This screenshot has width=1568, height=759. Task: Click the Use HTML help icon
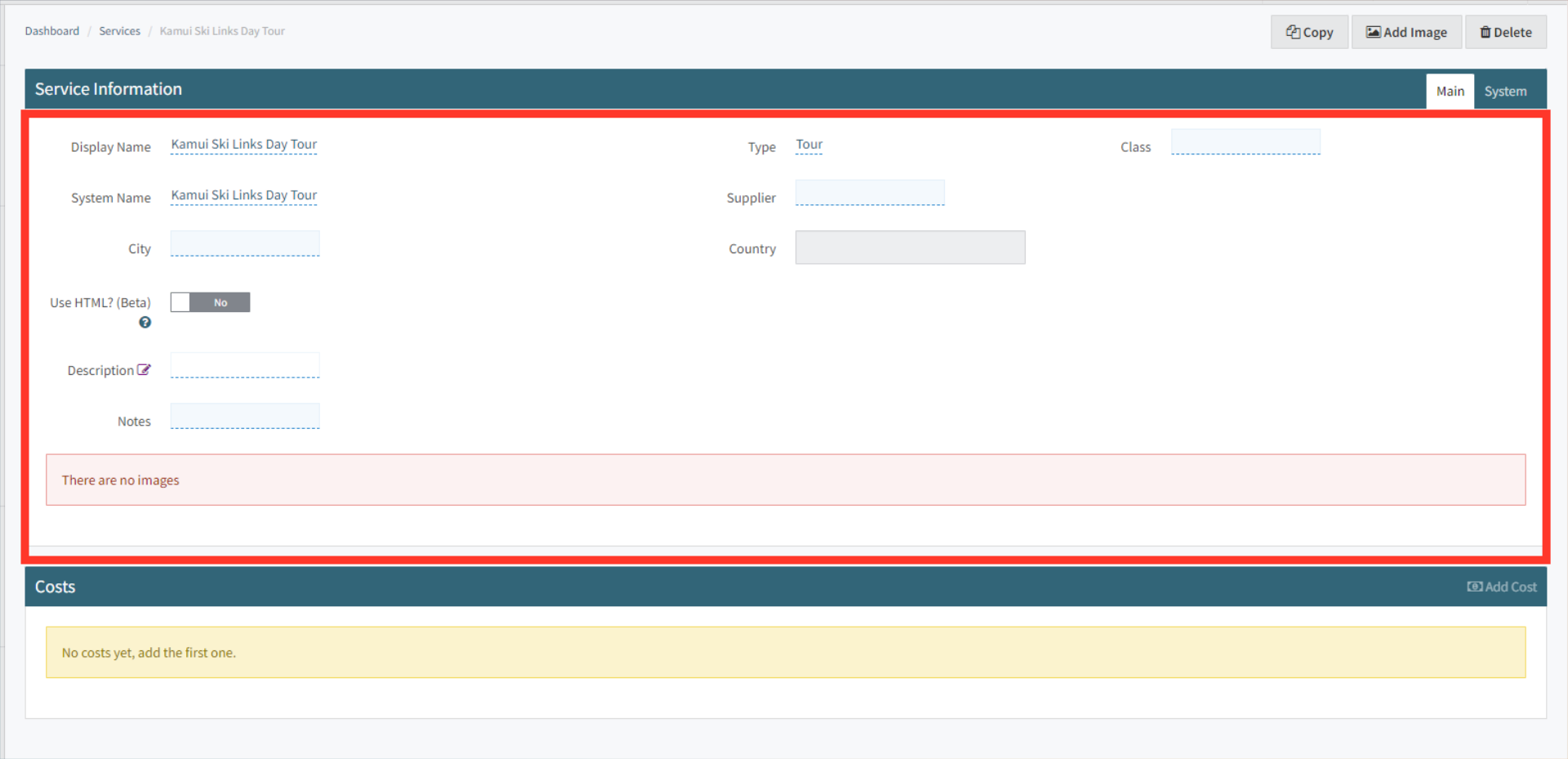pyautogui.click(x=145, y=323)
